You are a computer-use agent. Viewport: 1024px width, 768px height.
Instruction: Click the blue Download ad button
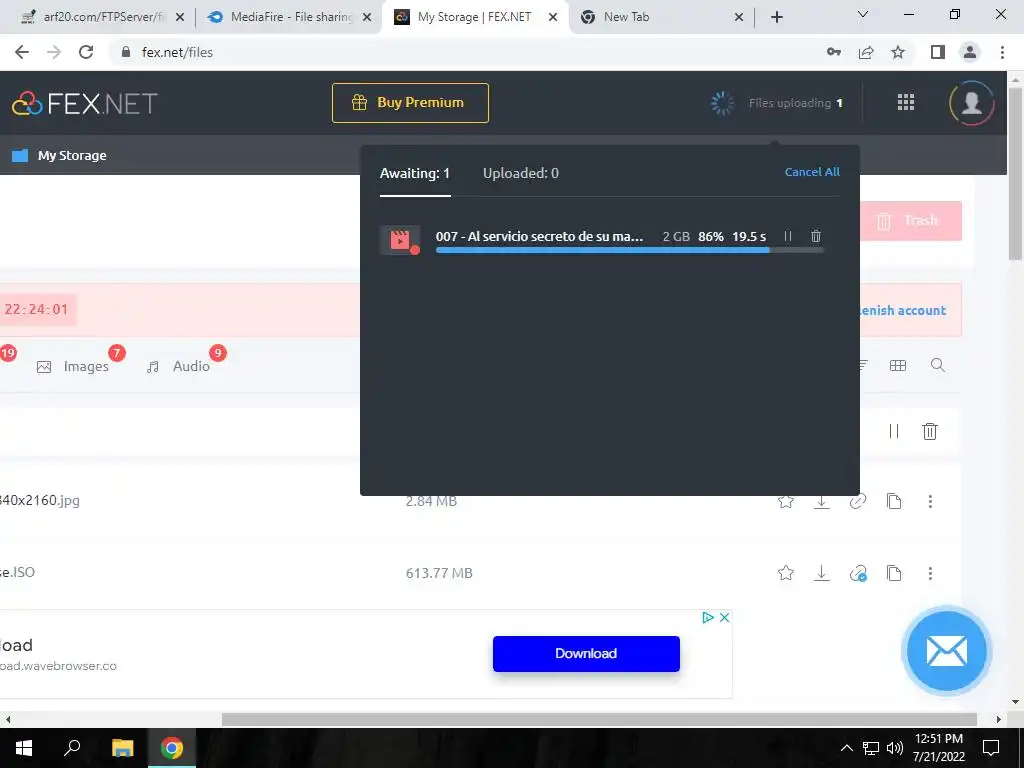[586, 654]
